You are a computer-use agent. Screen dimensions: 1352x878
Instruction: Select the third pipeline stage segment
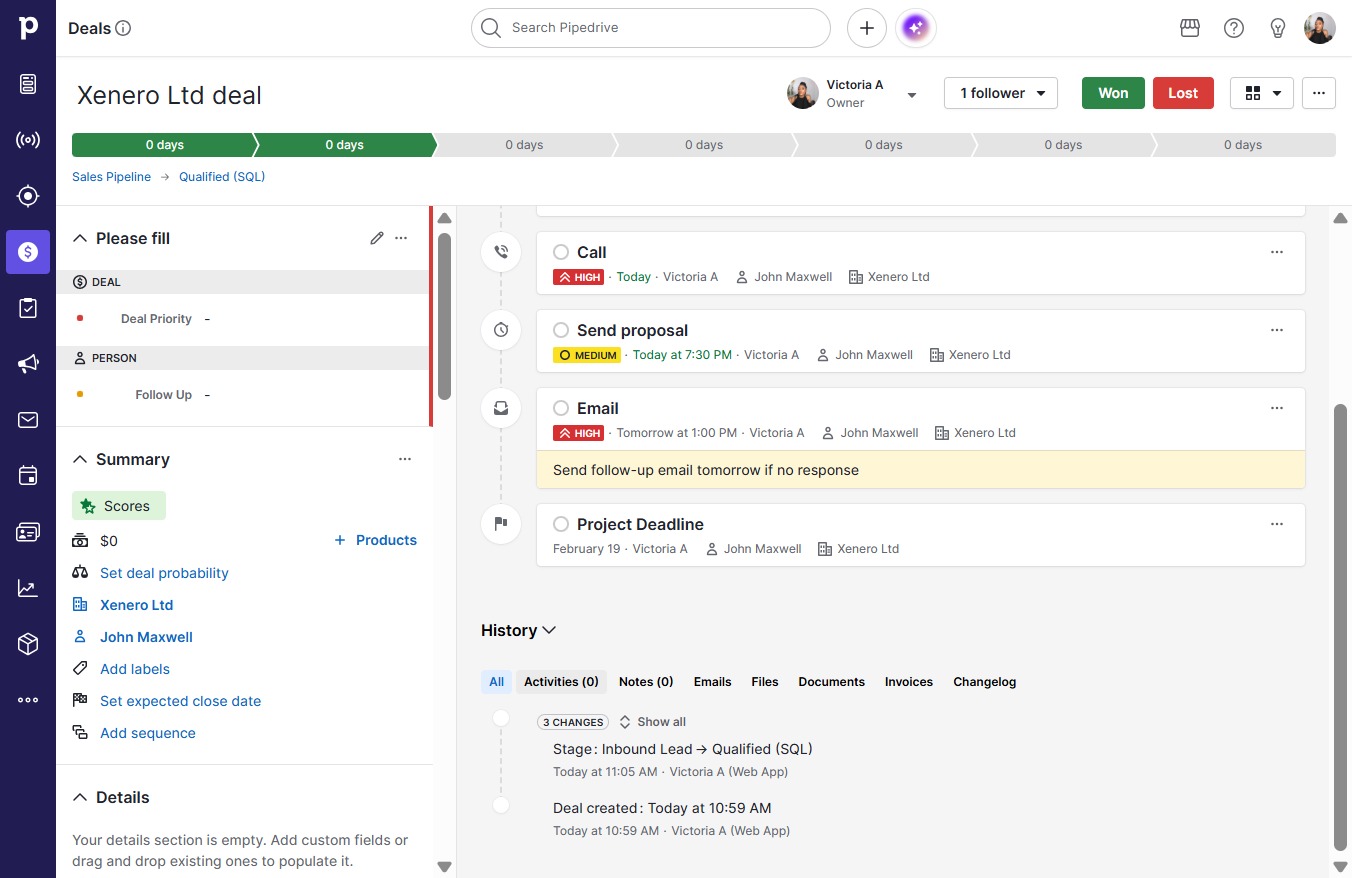(x=524, y=145)
